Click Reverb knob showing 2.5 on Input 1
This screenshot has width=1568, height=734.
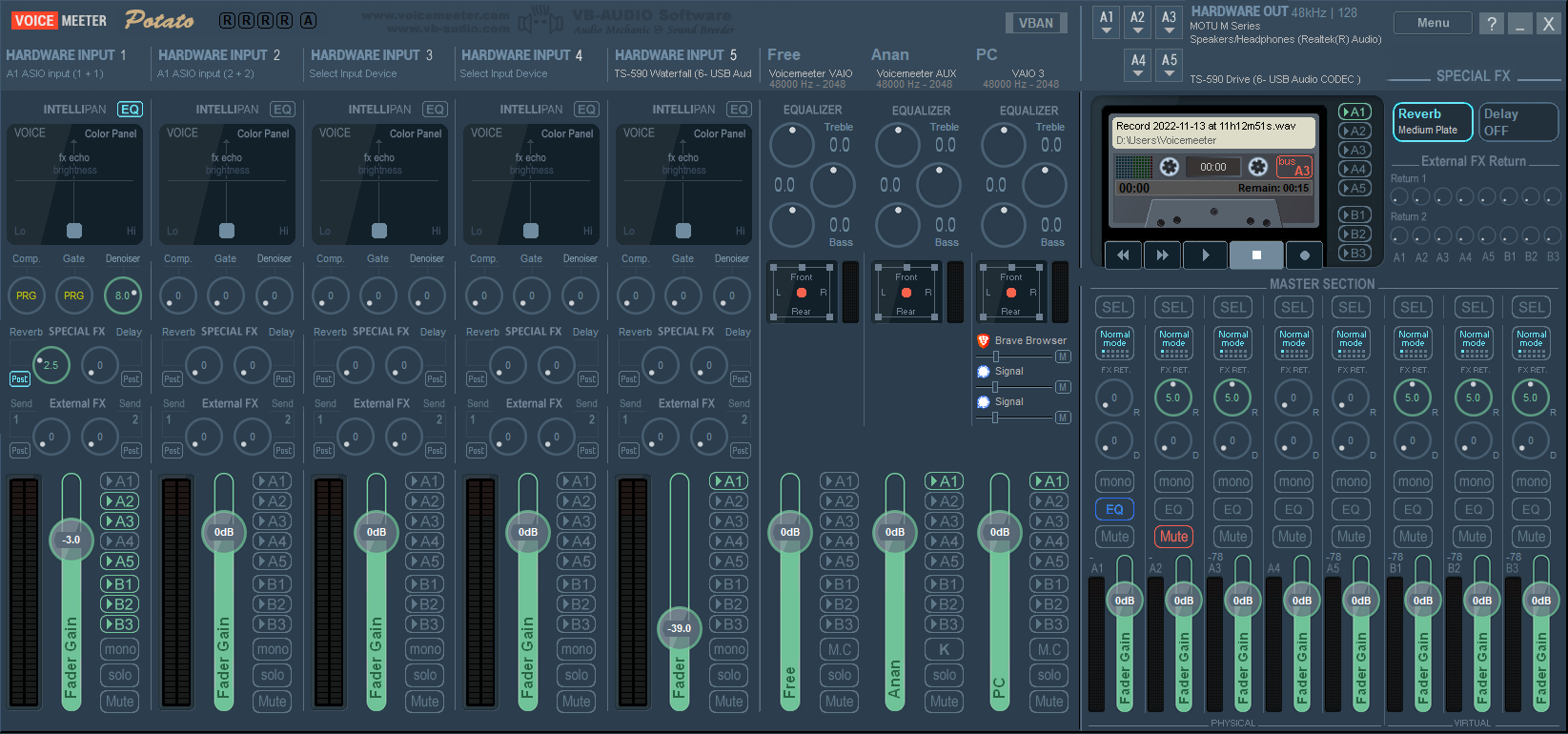pyautogui.click(x=51, y=364)
